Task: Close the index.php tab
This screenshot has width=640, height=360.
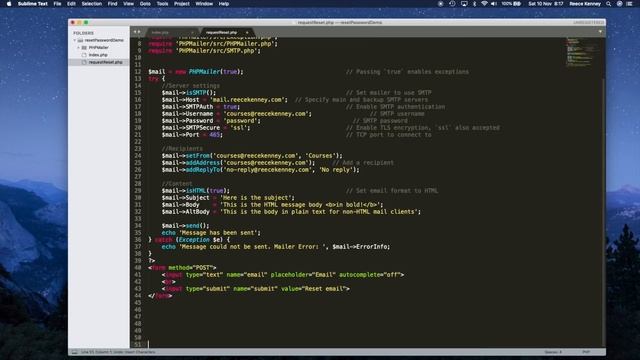Action: pos(192,32)
